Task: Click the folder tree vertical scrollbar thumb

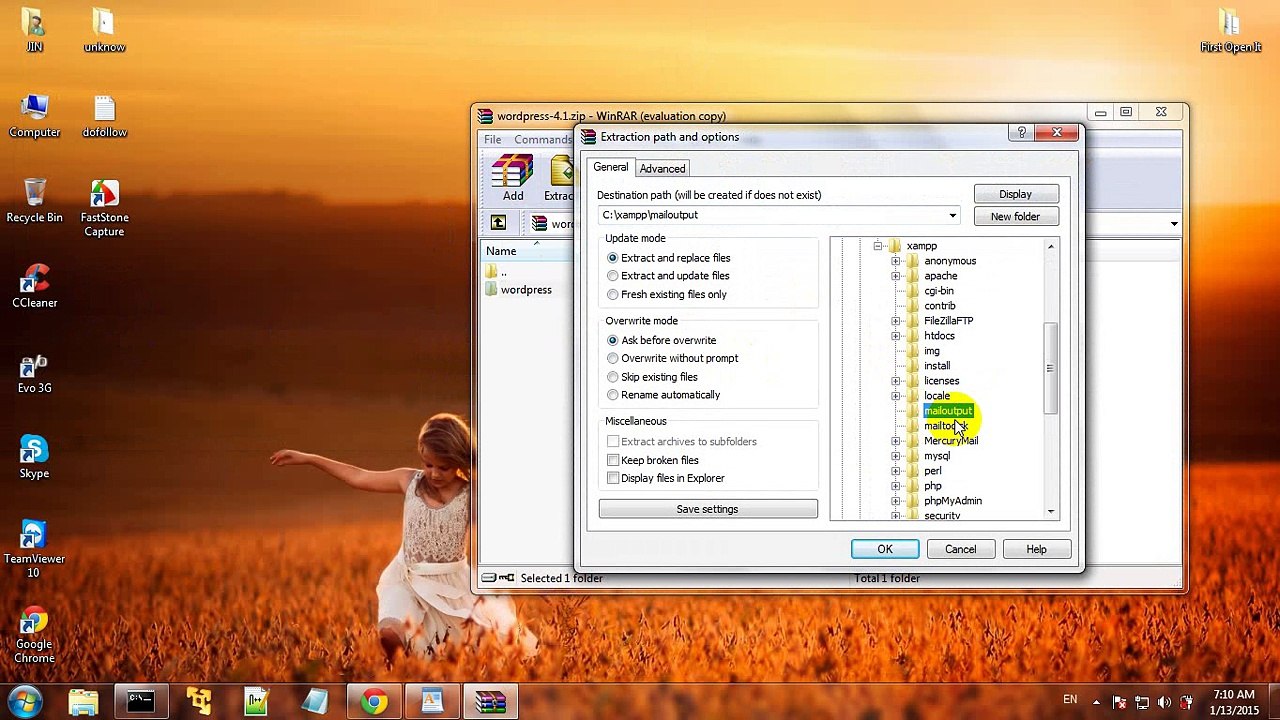Action: pos(1050,368)
